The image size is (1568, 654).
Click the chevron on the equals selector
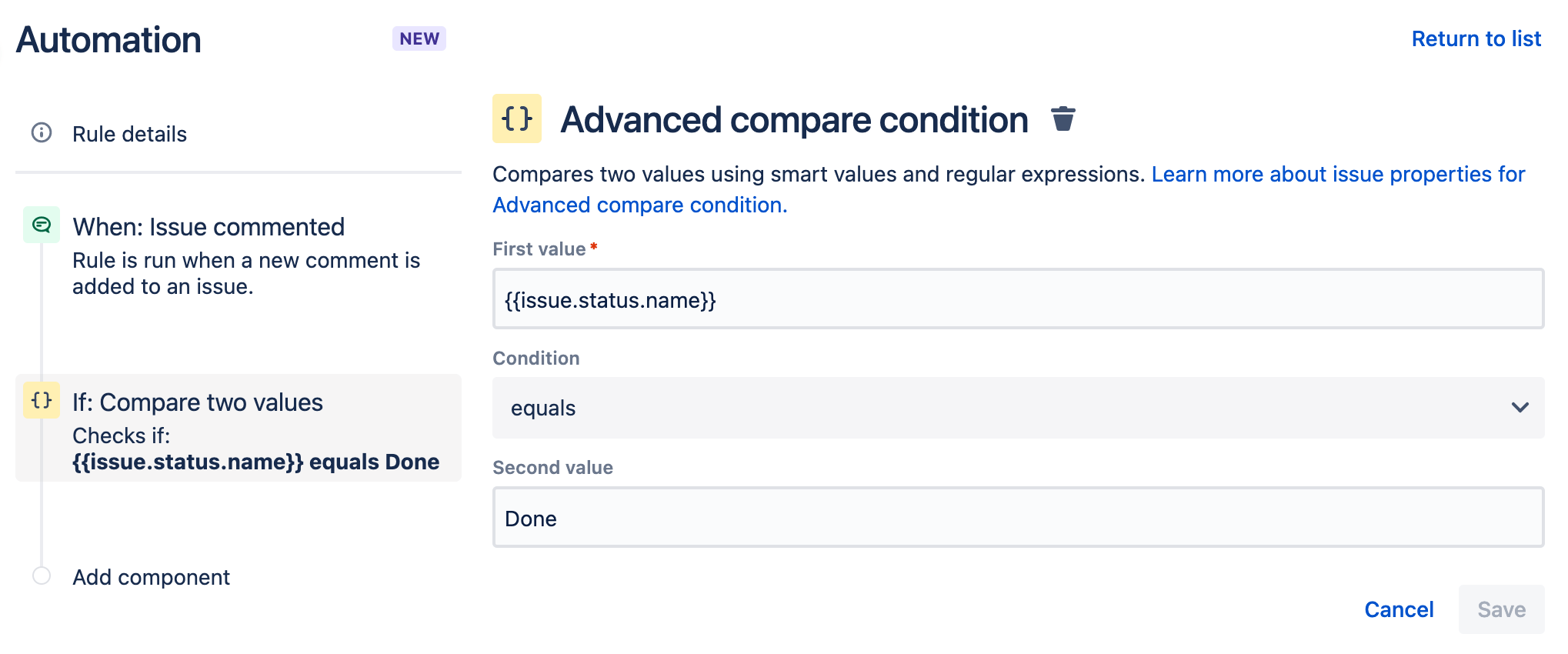click(x=1521, y=408)
